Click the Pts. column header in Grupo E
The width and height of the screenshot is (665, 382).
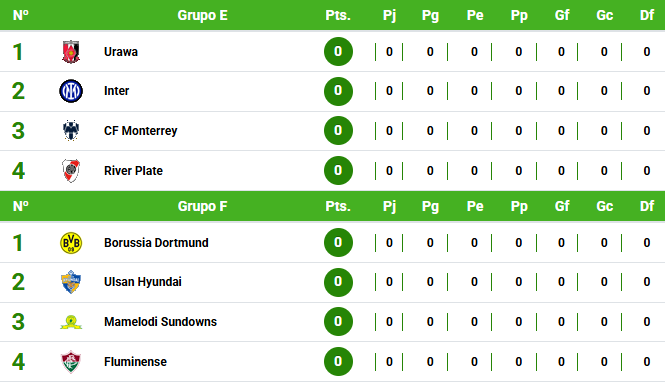coord(338,15)
